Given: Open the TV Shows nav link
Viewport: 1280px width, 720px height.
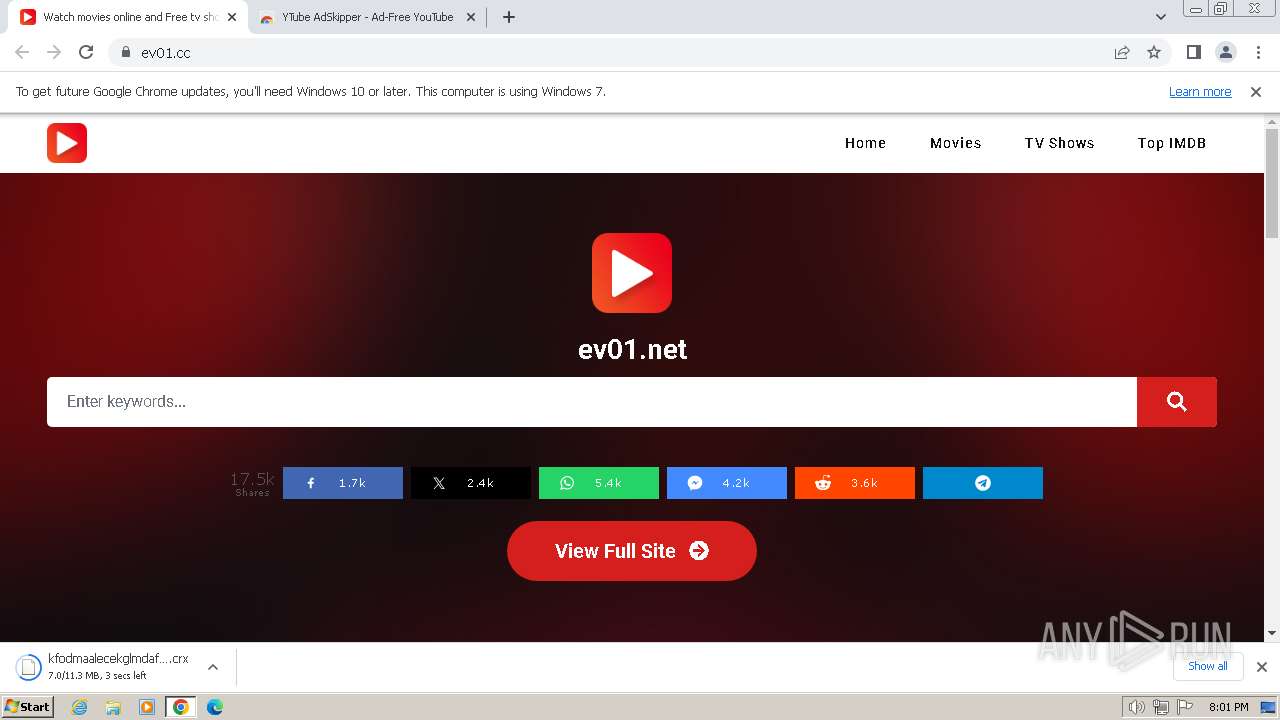Looking at the screenshot, I should [x=1059, y=143].
